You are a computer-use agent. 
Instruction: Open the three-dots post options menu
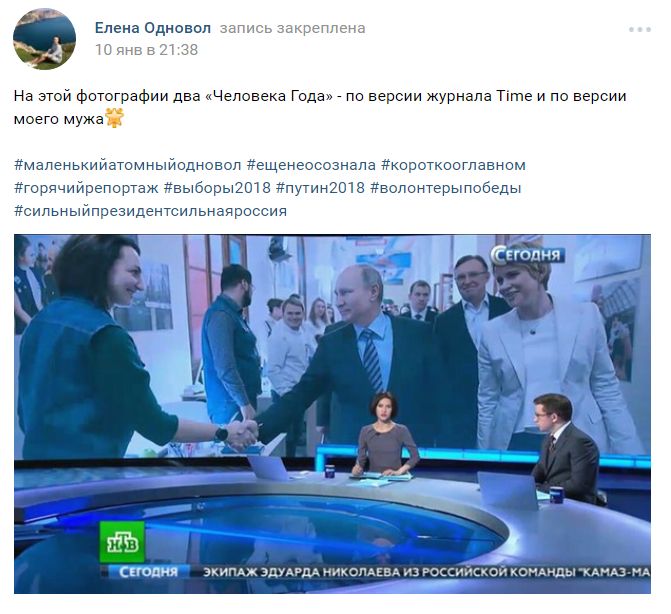tap(640, 30)
